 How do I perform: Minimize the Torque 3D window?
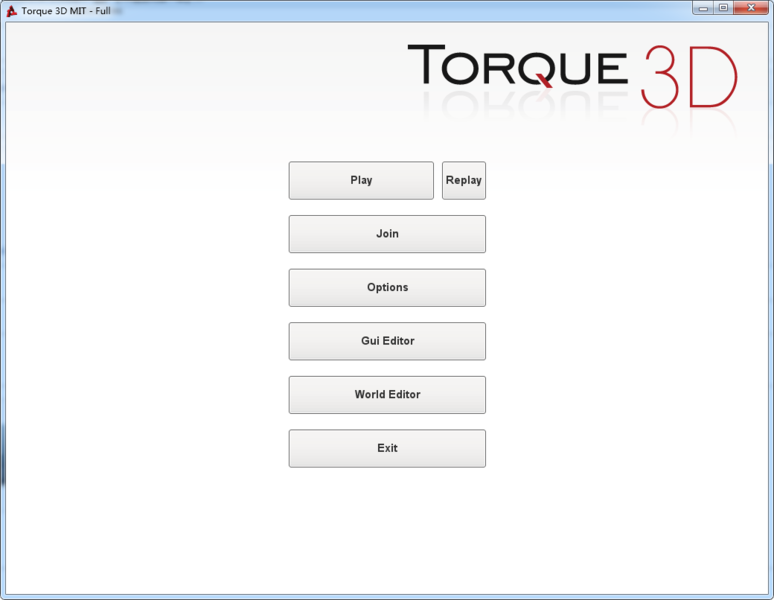tap(704, 8)
